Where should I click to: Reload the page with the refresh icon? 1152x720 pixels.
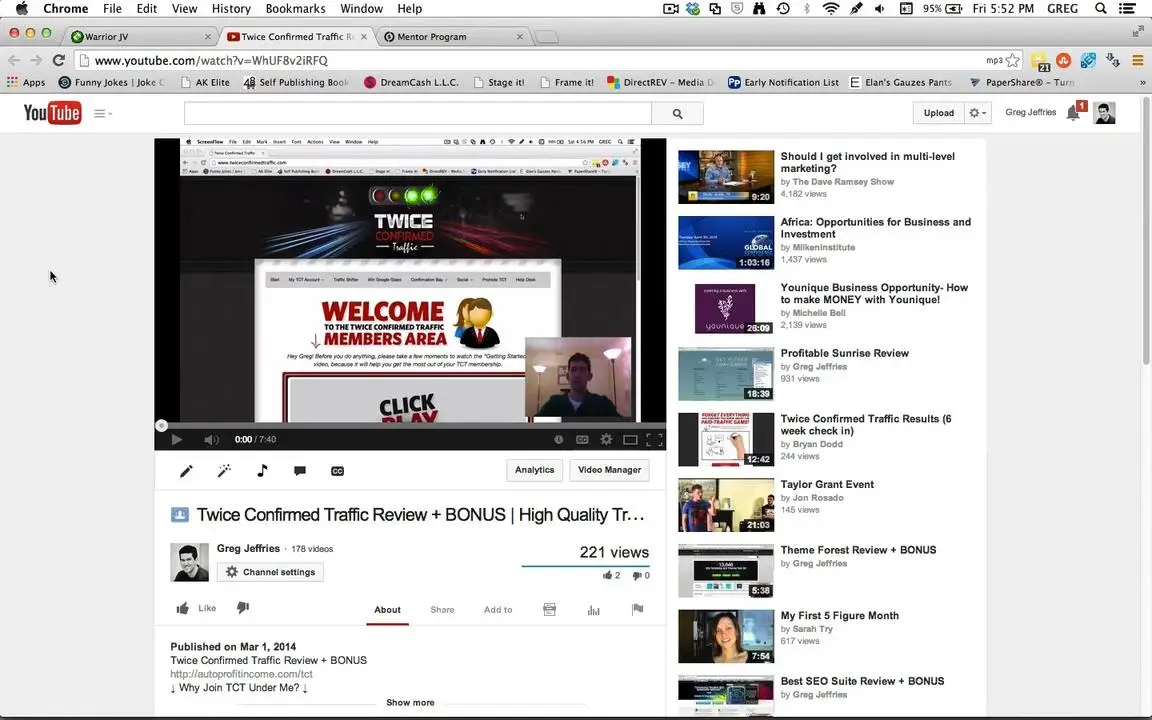coord(59,60)
